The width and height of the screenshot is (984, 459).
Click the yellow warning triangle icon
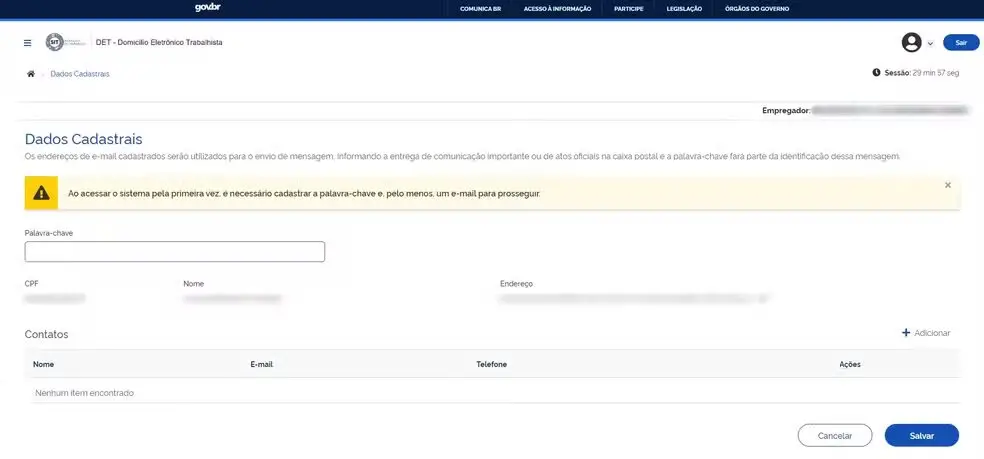(41, 193)
